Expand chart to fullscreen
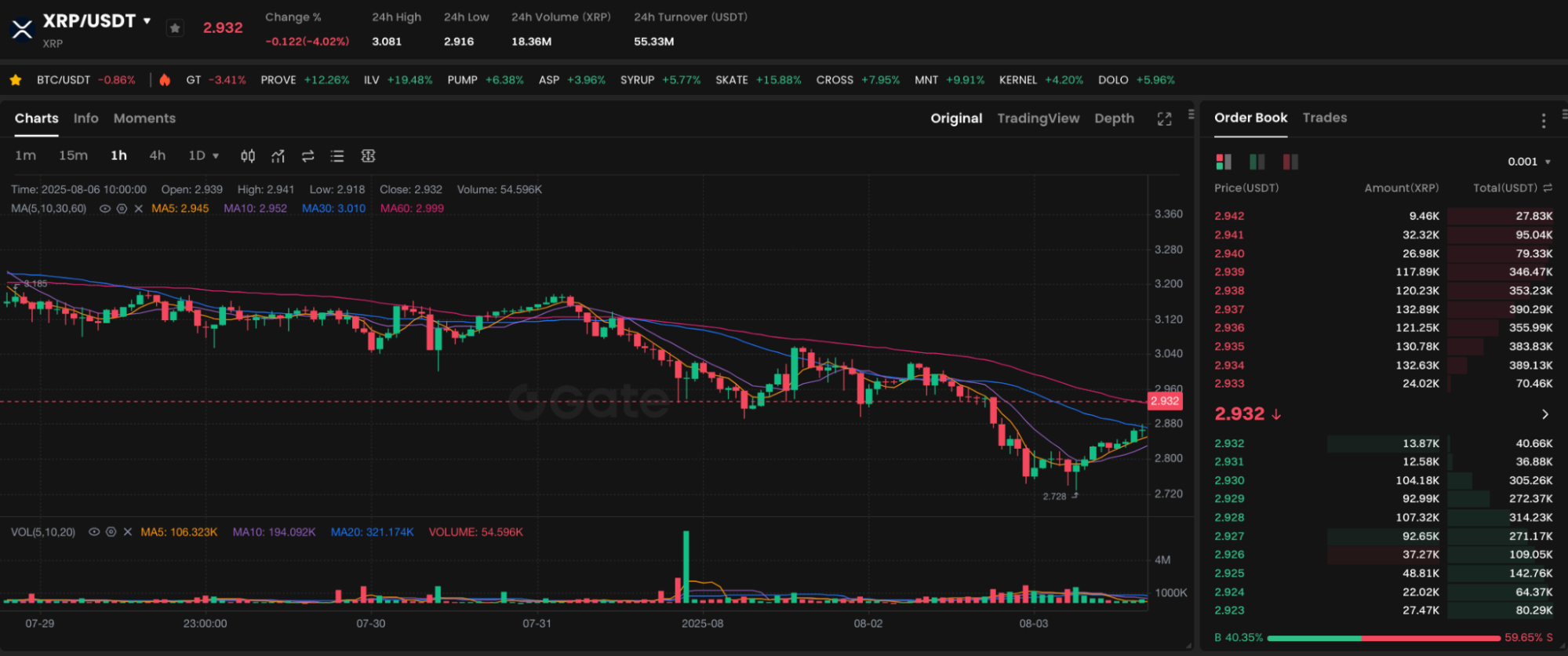The height and width of the screenshot is (656, 1568). click(1164, 118)
